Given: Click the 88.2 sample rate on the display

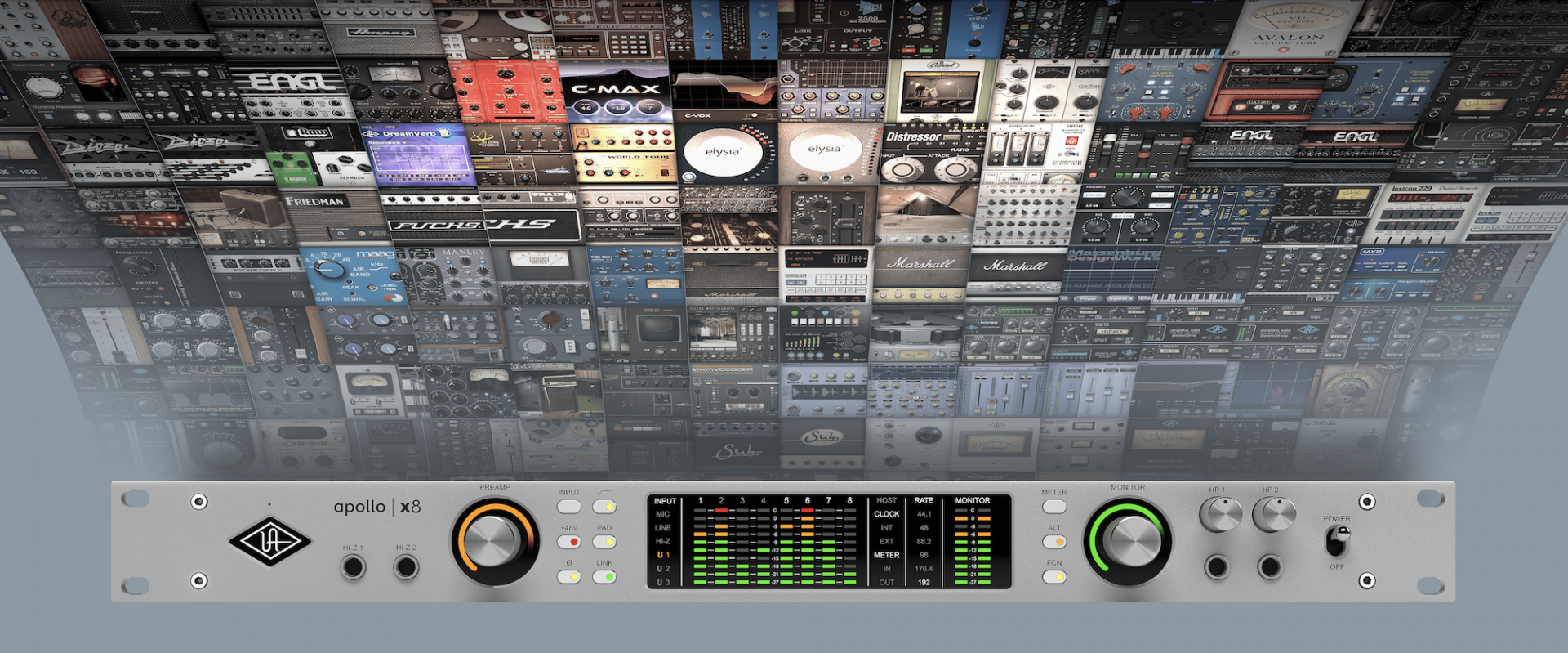Looking at the screenshot, I should [924, 541].
